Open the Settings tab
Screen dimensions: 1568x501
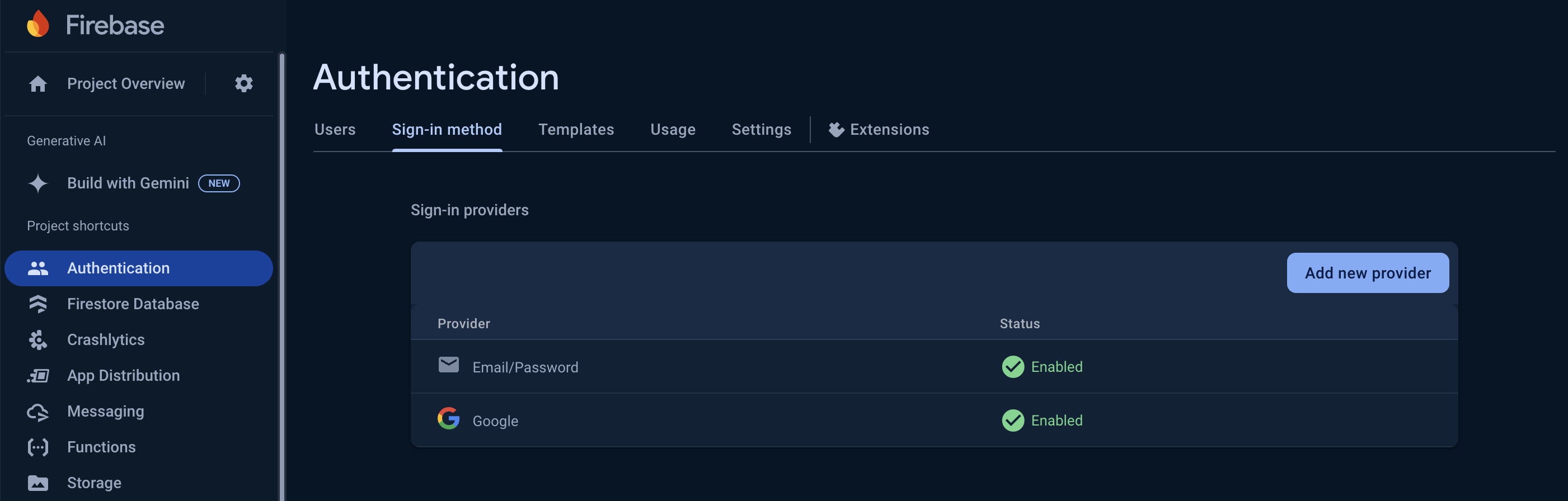click(762, 130)
